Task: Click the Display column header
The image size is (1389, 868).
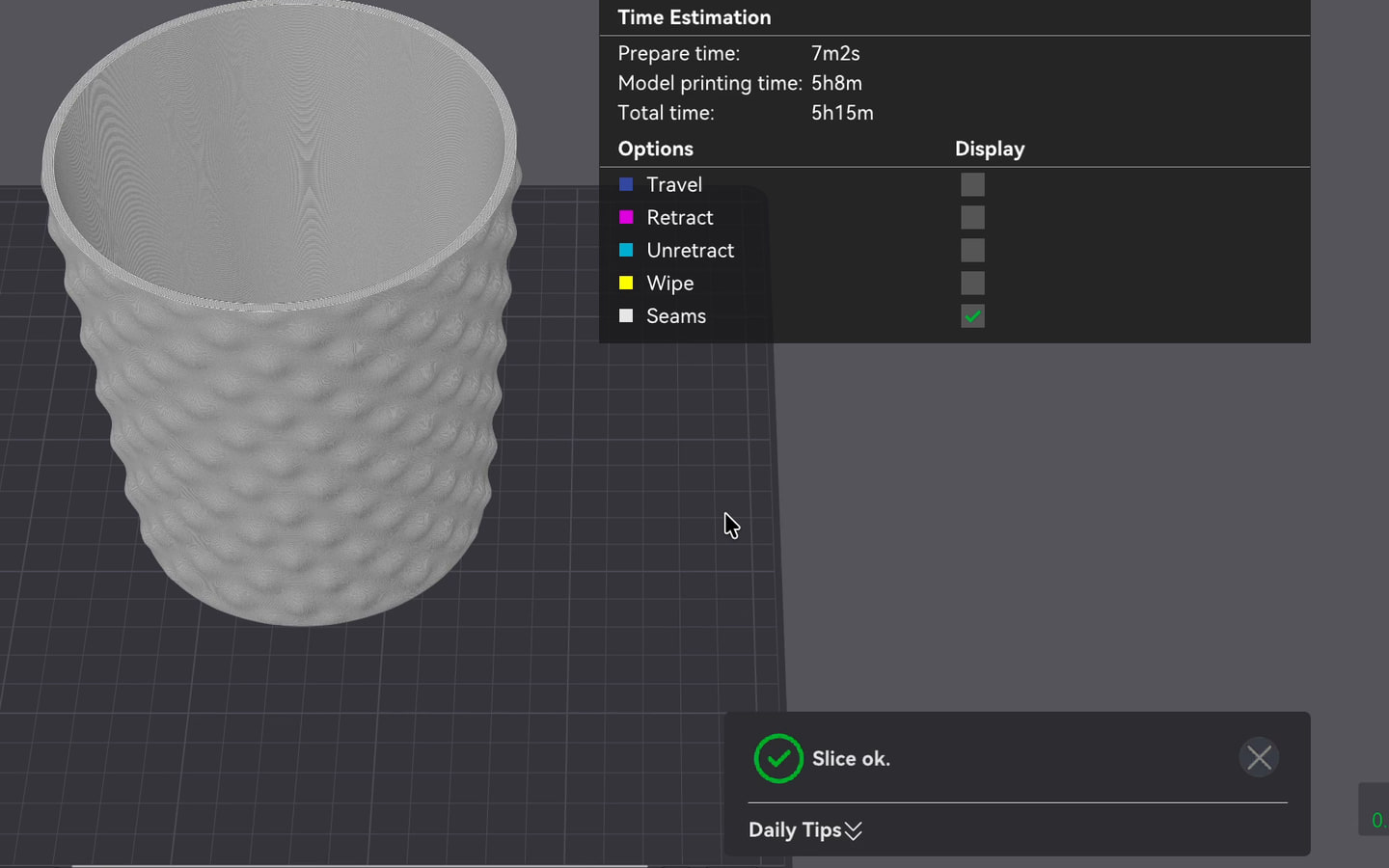Action: click(x=990, y=149)
